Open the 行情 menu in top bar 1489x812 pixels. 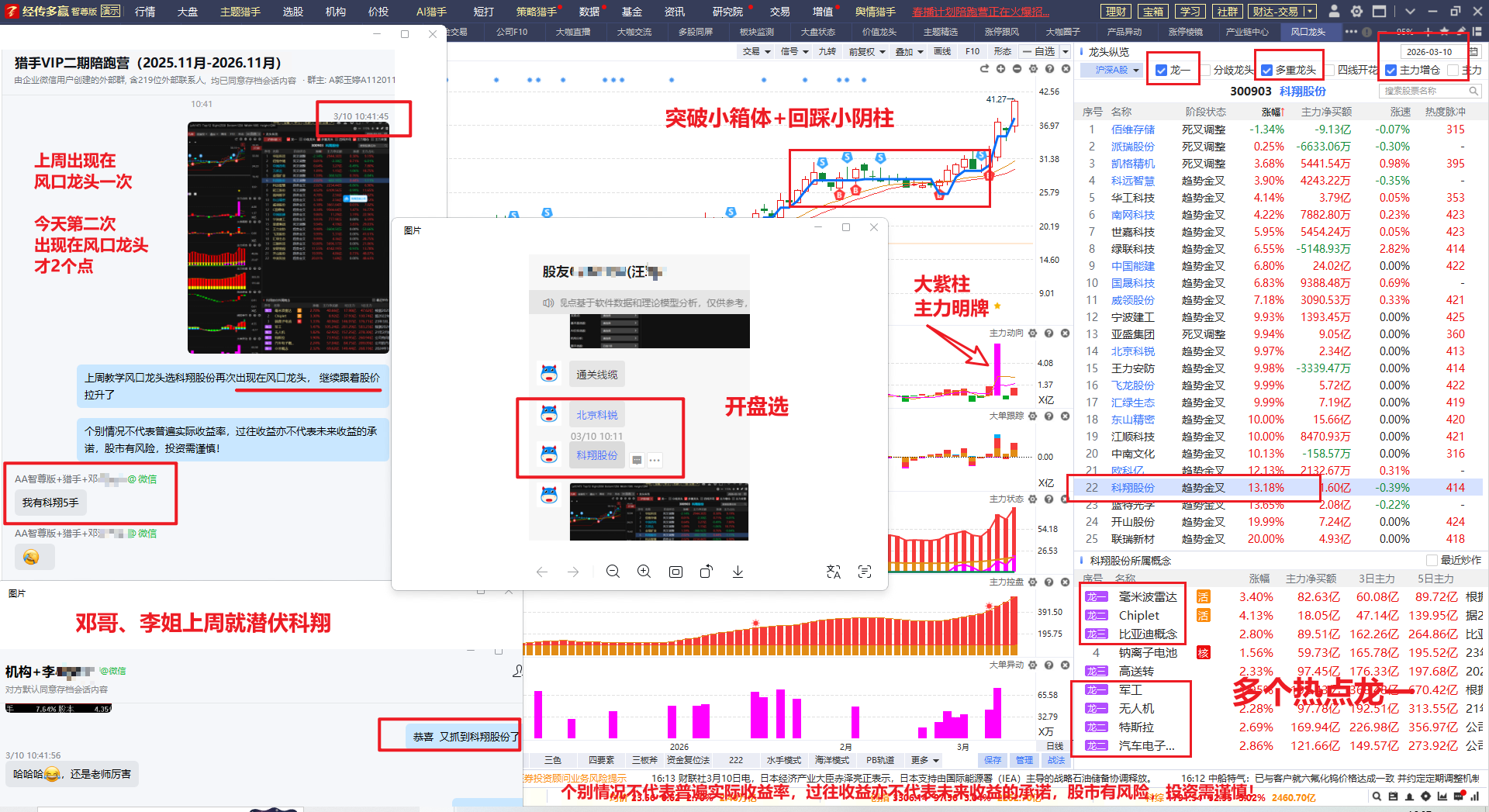tap(145, 12)
